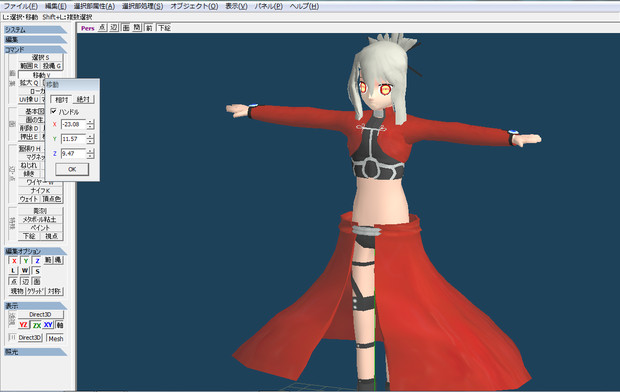Screen dimensions: 620x392
Task: Select the ウェイト weight command
Action: click(29, 199)
